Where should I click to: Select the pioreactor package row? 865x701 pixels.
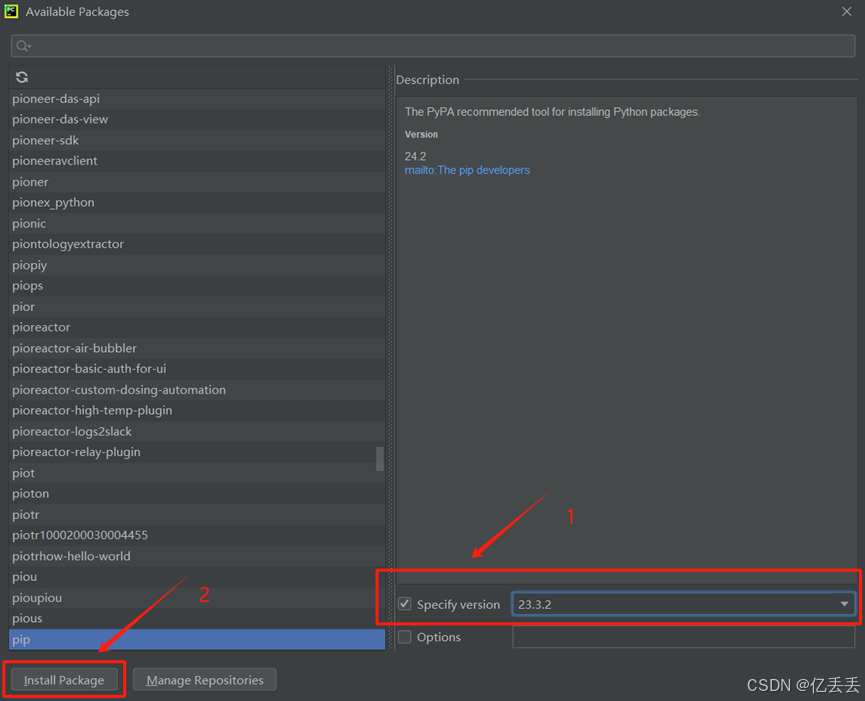coord(197,327)
